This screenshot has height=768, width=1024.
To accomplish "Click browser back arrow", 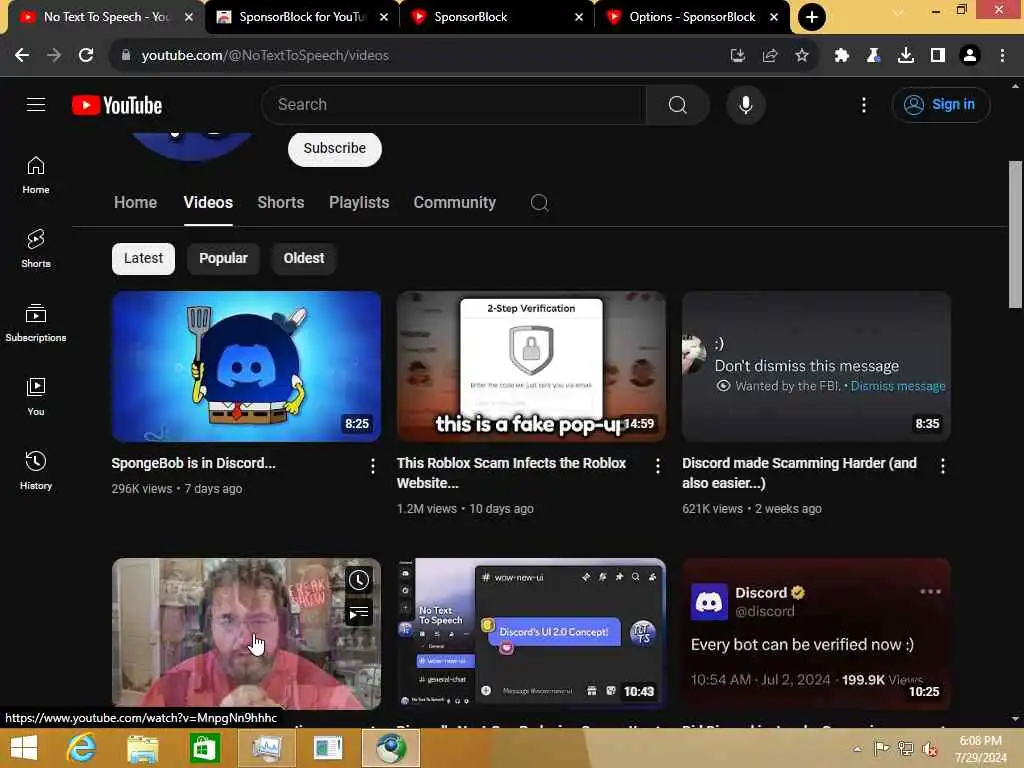I will (22, 56).
